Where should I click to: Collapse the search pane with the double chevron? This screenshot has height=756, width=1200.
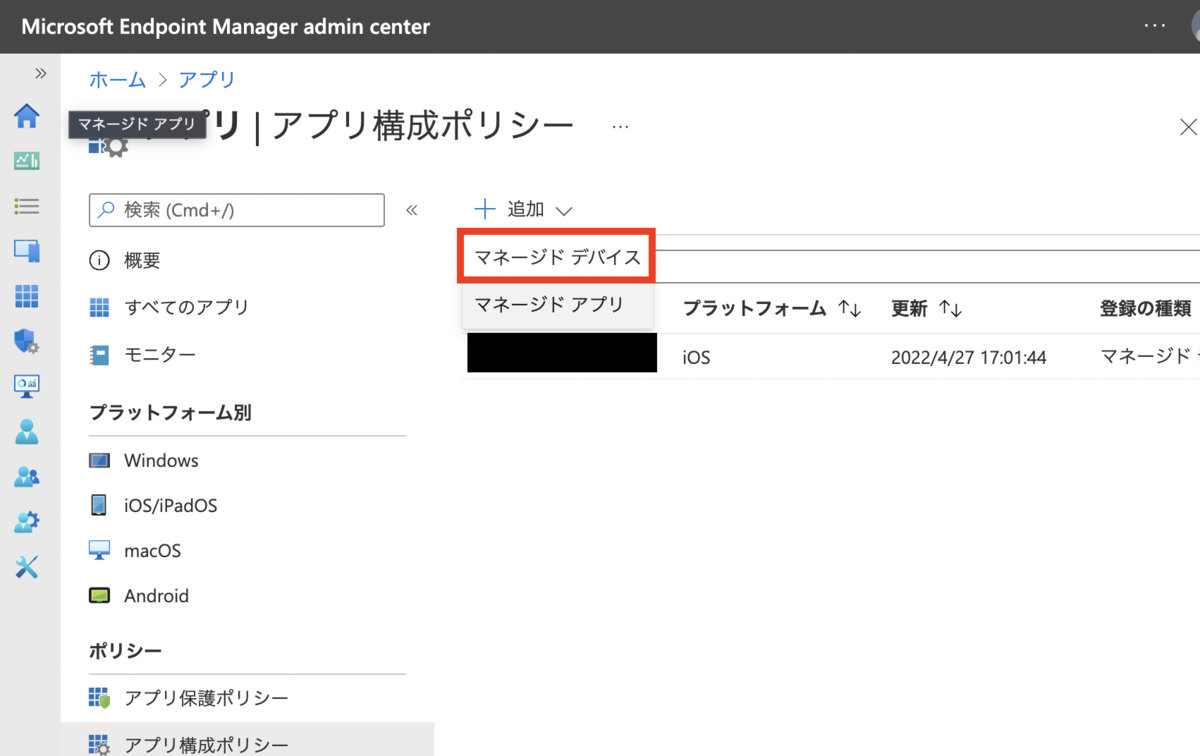[x=411, y=210]
